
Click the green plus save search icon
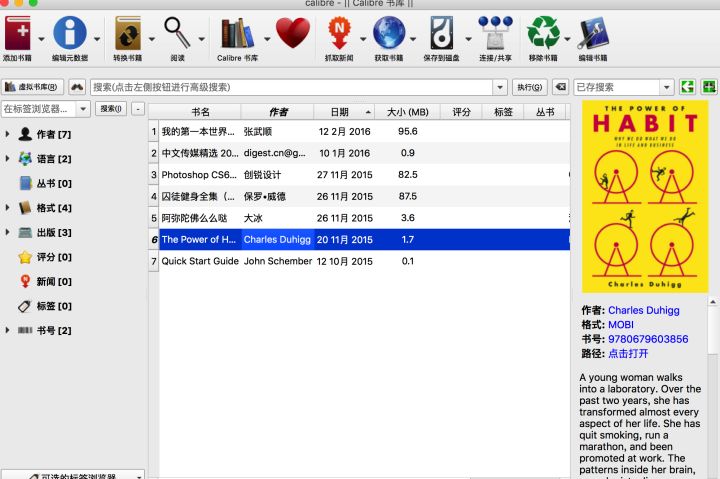(709, 87)
